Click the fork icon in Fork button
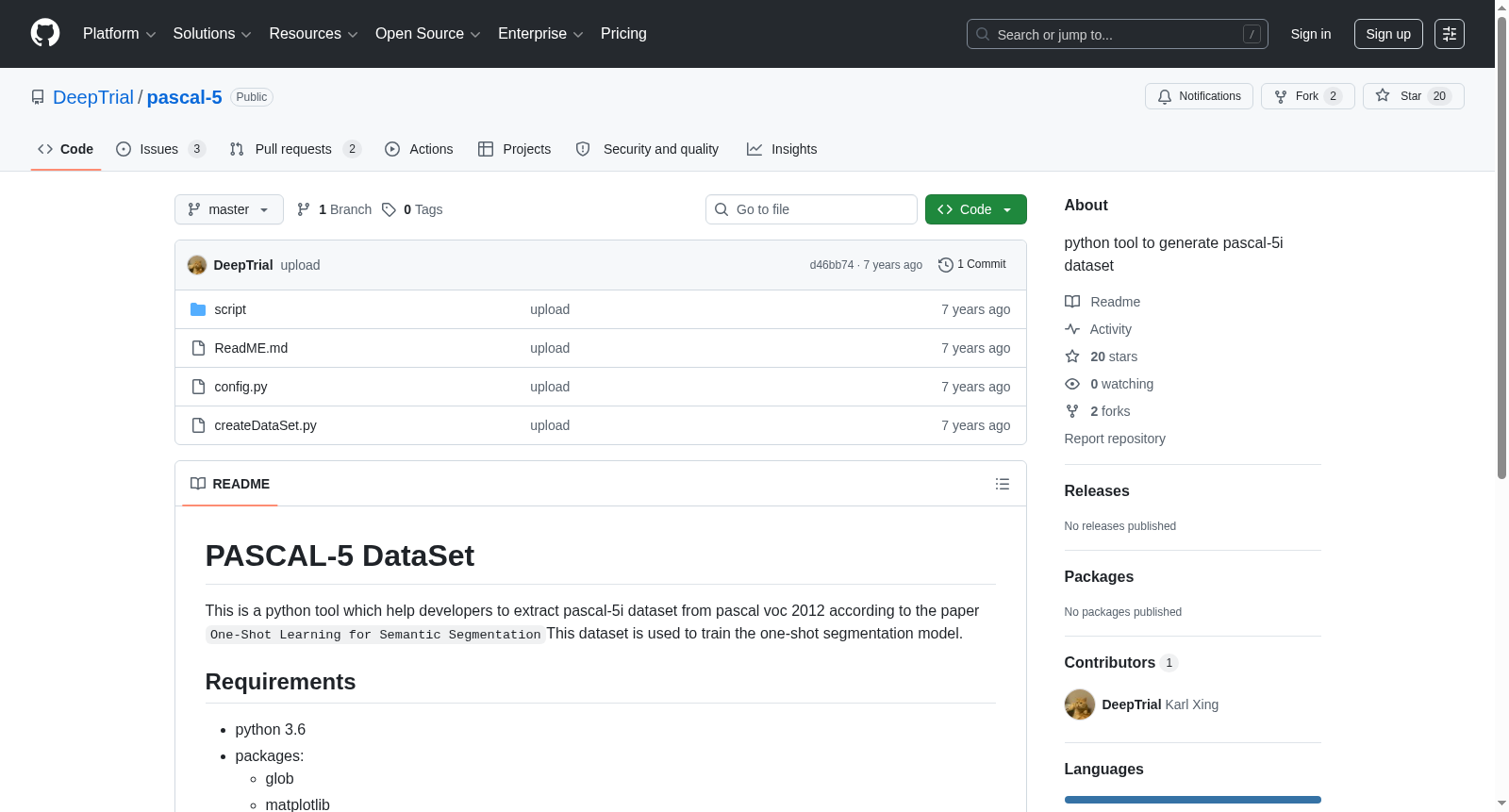The width and height of the screenshot is (1509, 812). (1281, 96)
